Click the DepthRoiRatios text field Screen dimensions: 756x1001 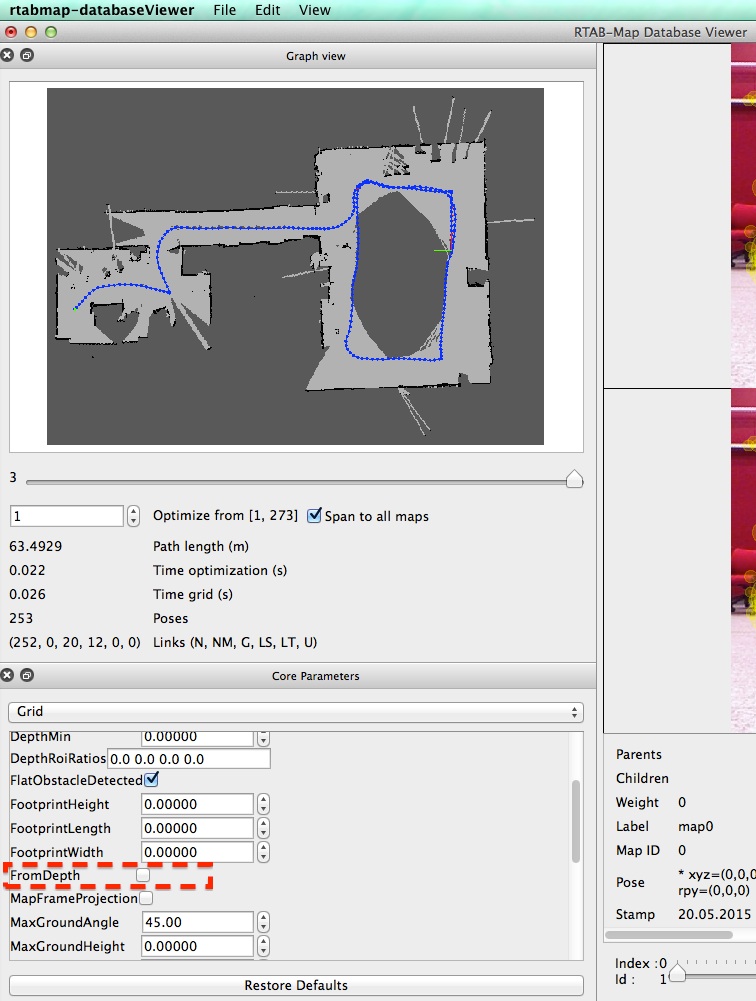(x=189, y=759)
